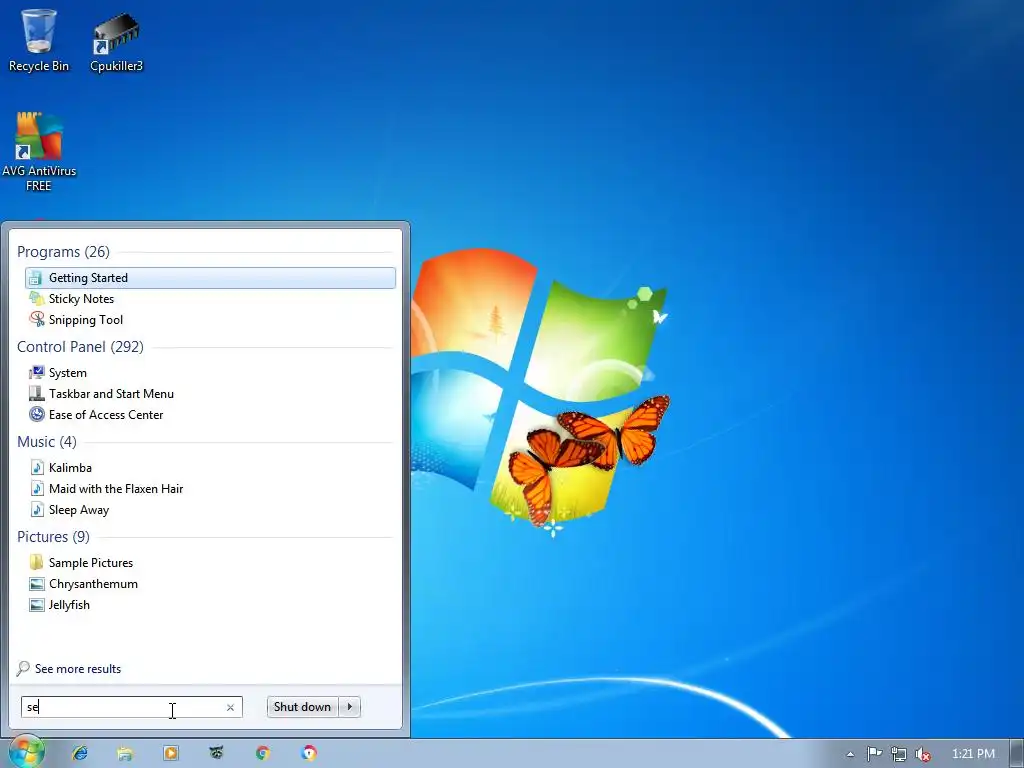Clear the search box with X
This screenshot has height=768, width=1024.
coord(230,707)
